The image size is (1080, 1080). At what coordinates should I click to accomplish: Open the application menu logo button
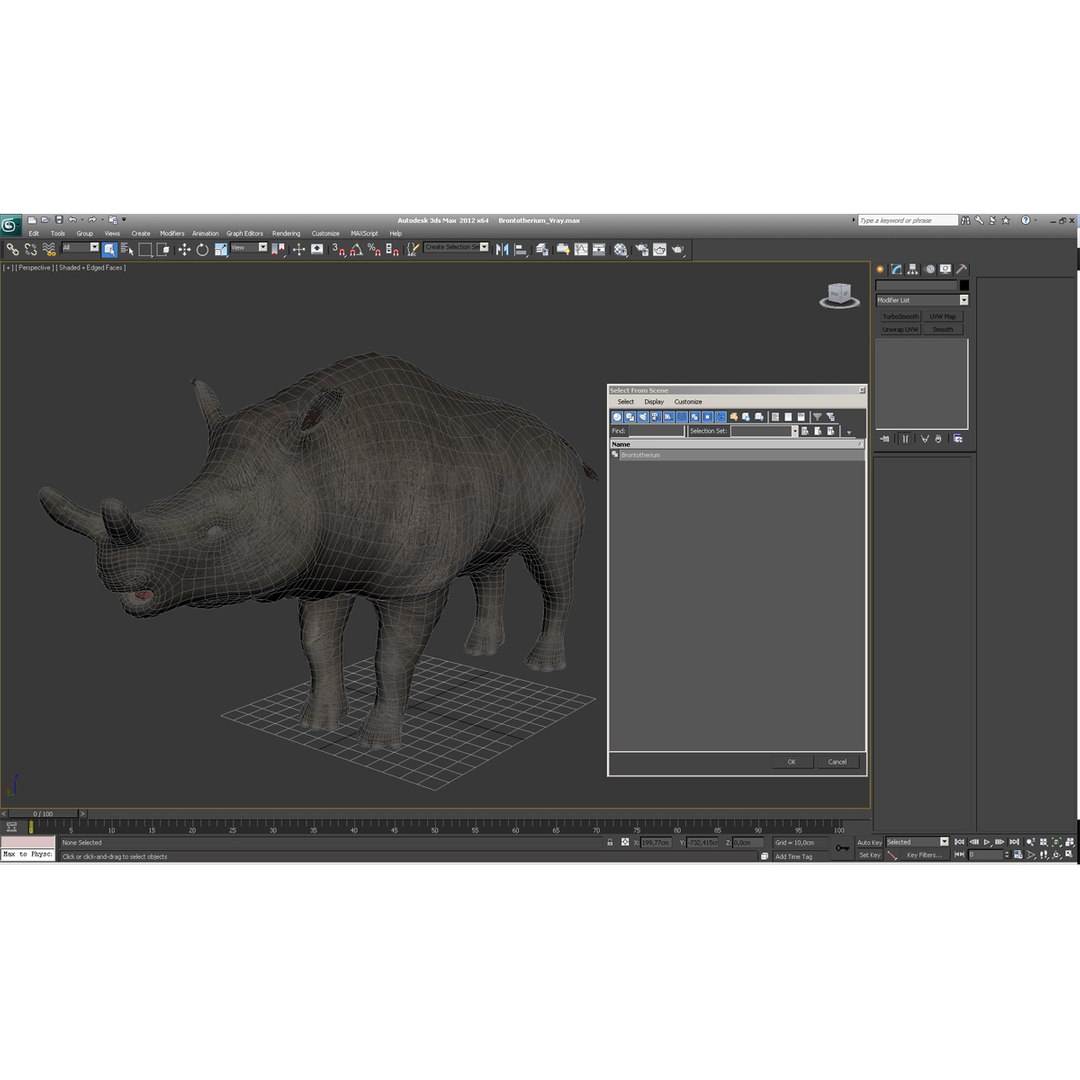click(10, 225)
